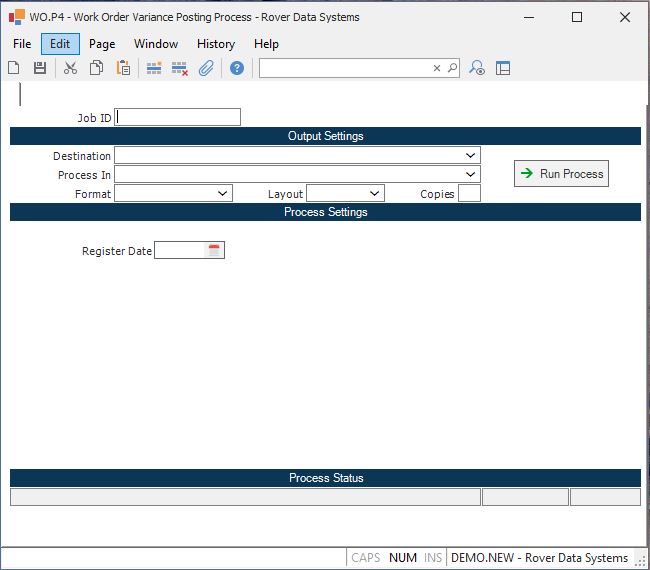This screenshot has height=570, width=650.
Task: Open the Format dropdown list
Action: point(222,194)
